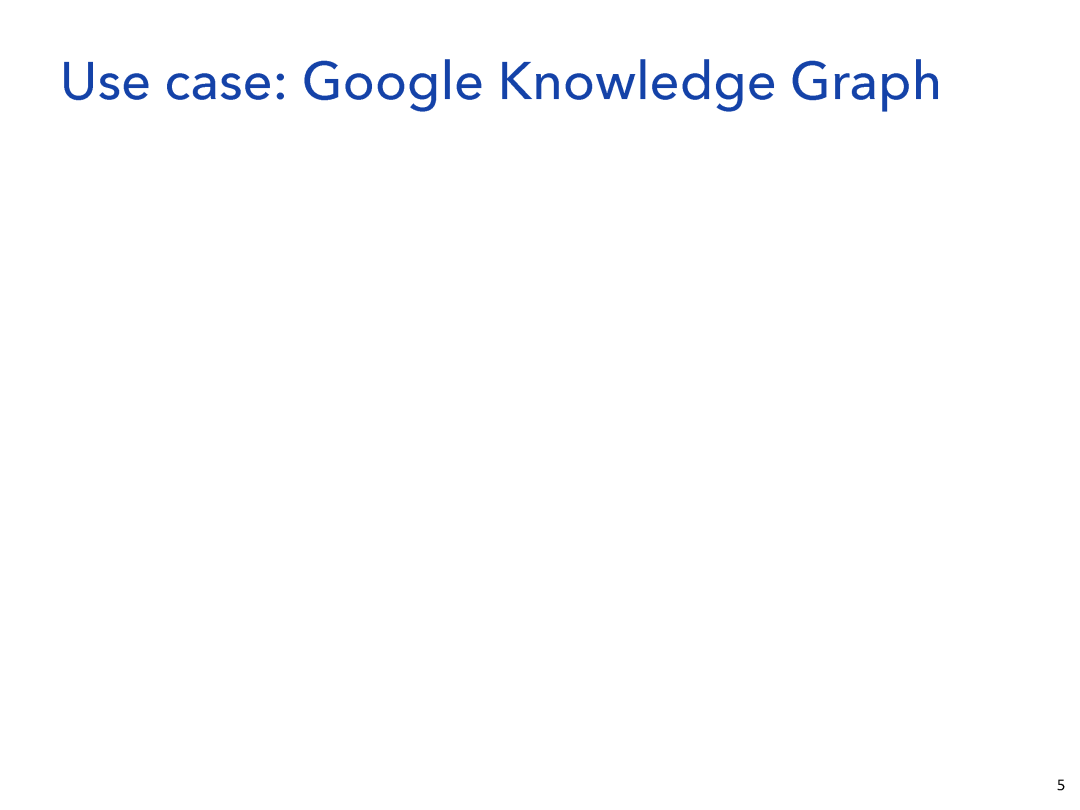Click the word "case:" in the title
The height and width of the screenshot is (810, 1080).
tap(226, 85)
